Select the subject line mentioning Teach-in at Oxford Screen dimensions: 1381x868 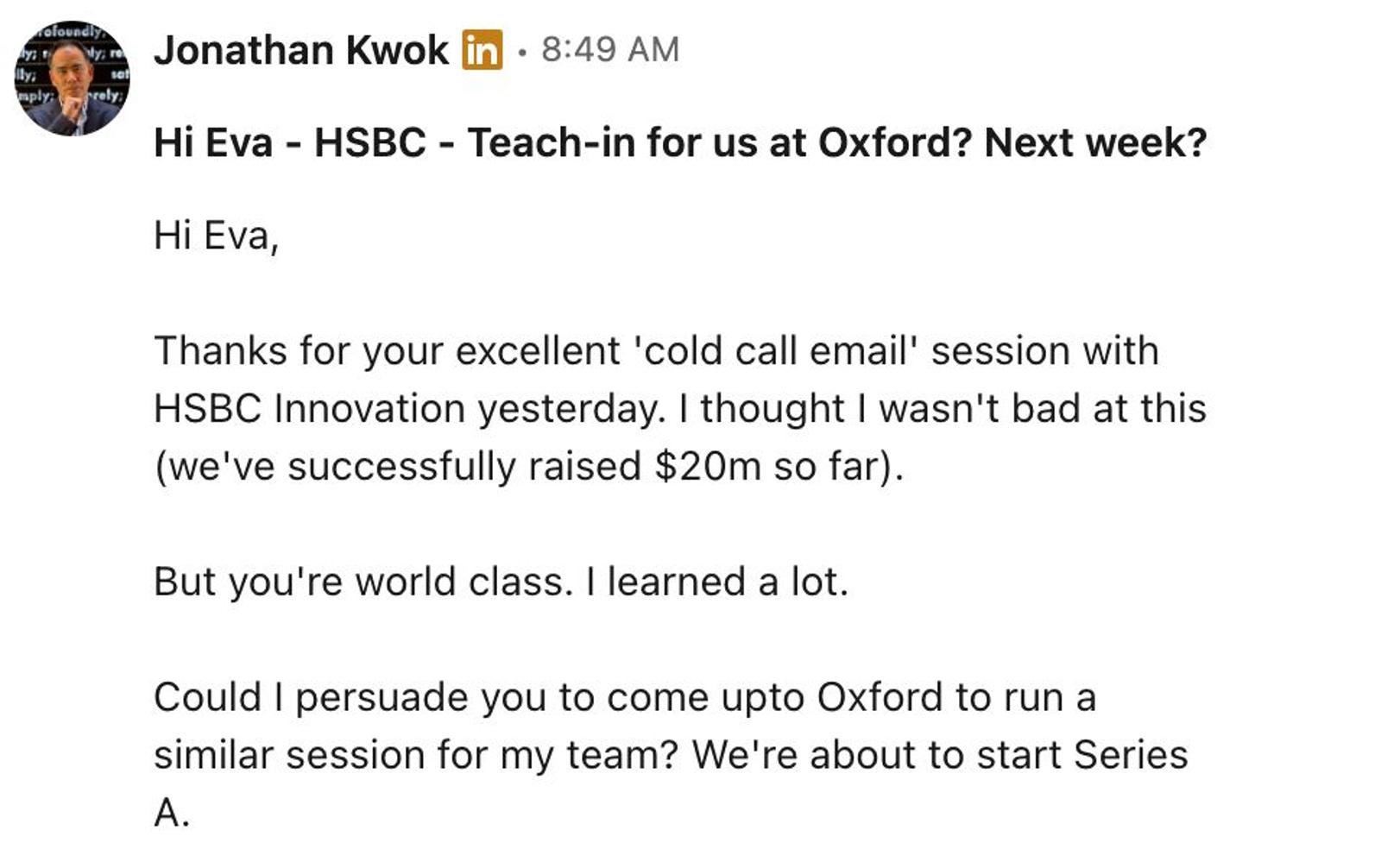680,142
